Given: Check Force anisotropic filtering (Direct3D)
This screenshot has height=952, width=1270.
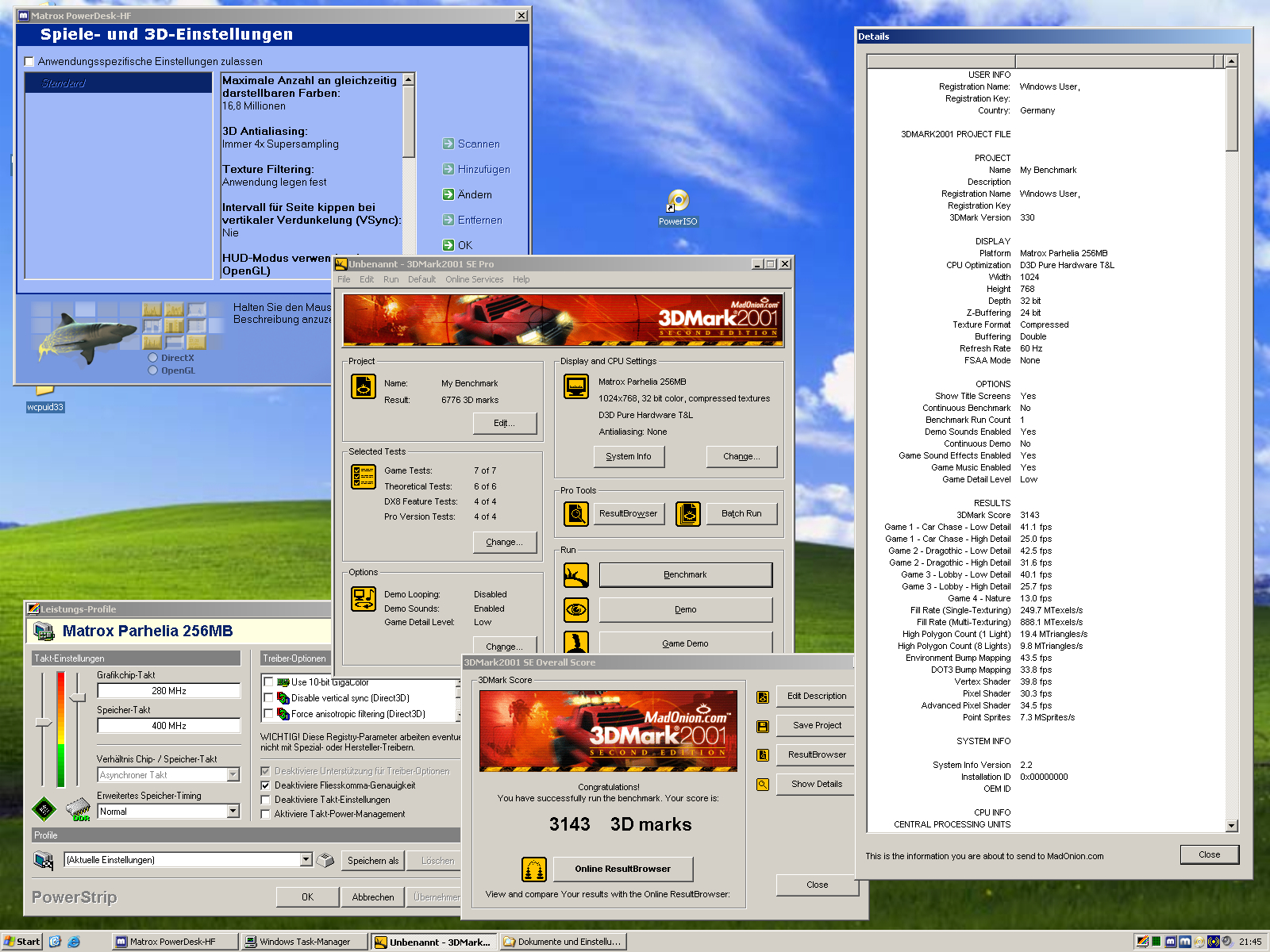Looking at the screenshot, I should (x=268, y=714).
